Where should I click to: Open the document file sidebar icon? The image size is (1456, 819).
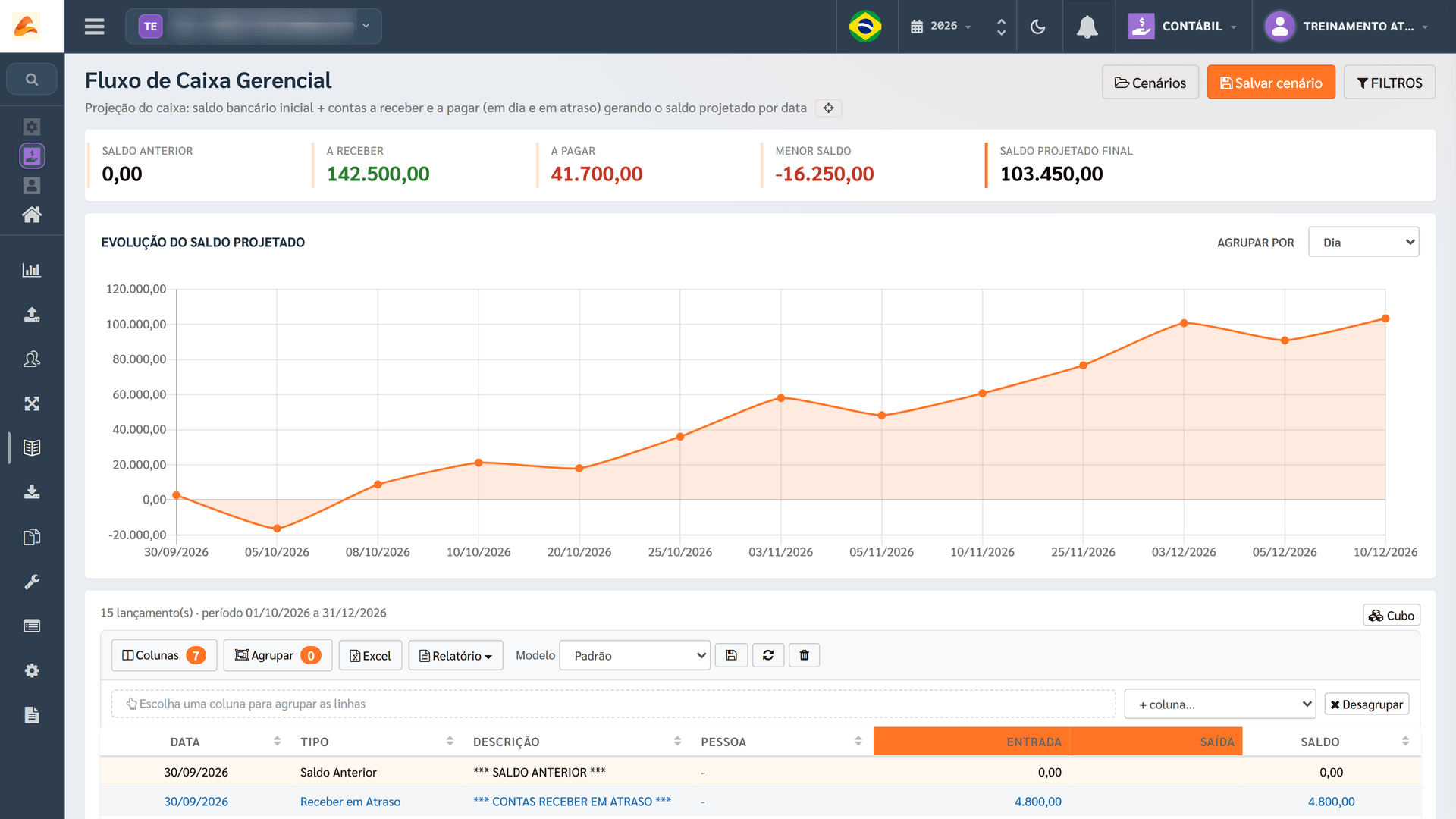[32, 715]
